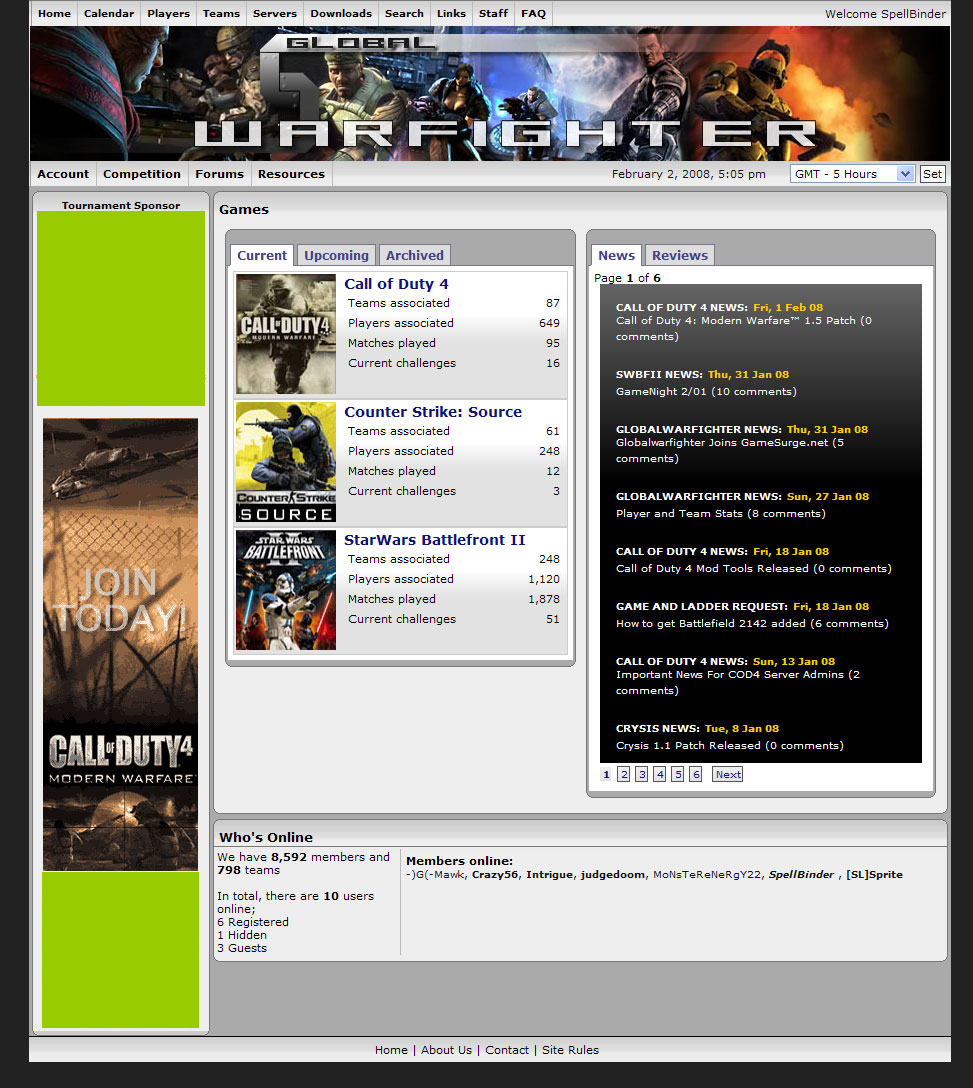The image size is (973, 1088).
Task: Open the GameNight 2/01 news item
Action: click(706, 391)
